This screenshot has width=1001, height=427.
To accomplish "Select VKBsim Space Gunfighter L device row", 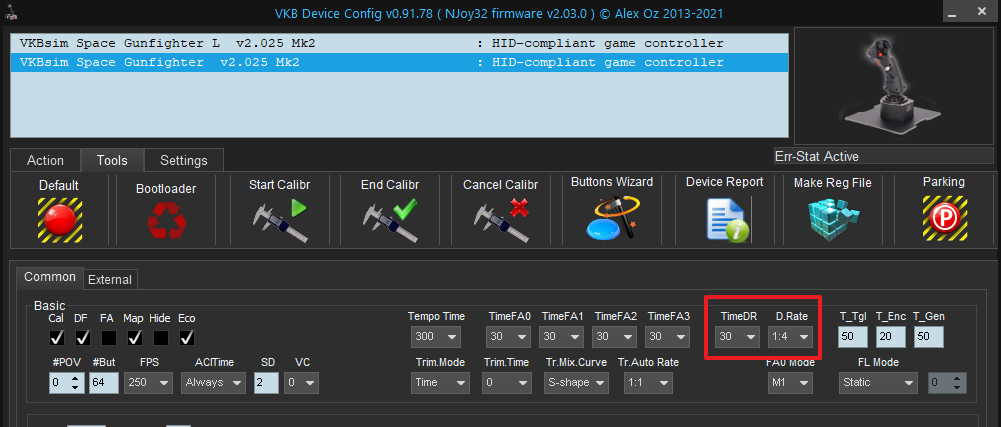I will pyautogui.click(x=400, y=43).
